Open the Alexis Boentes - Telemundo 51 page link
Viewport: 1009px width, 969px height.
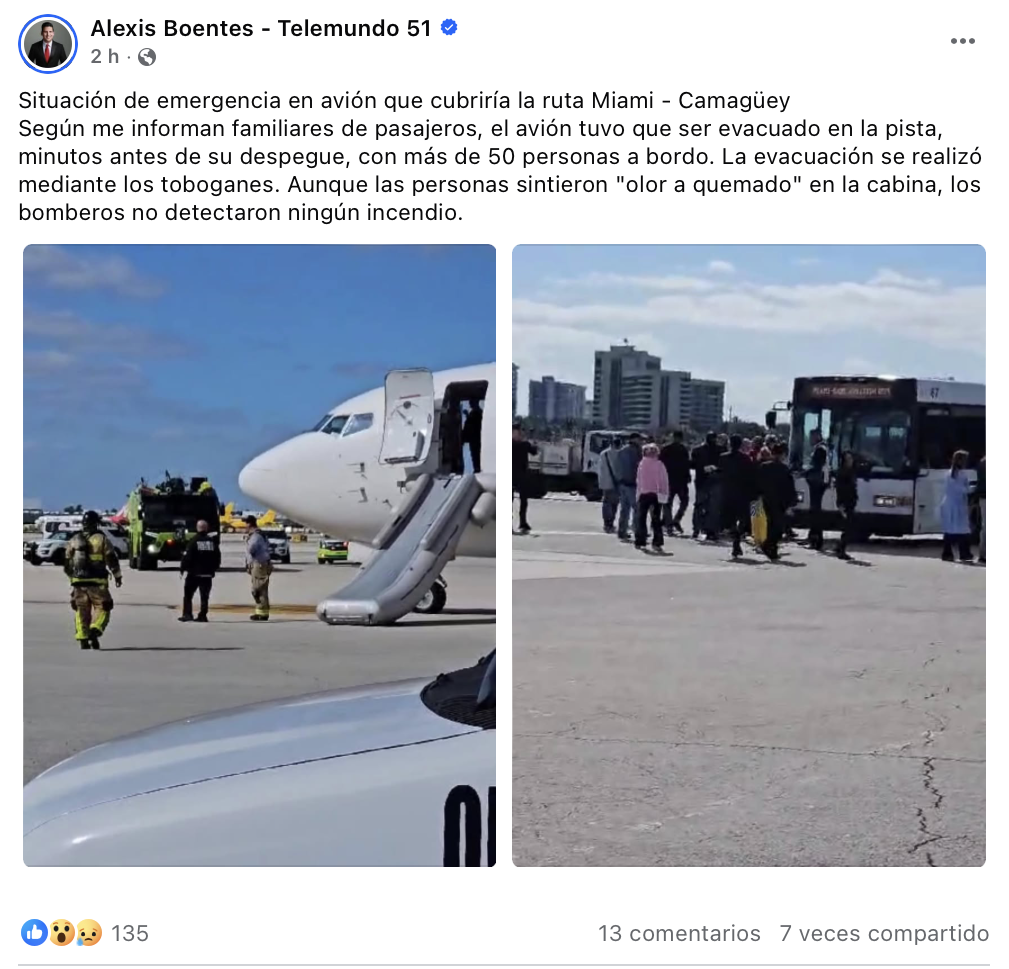tap(261, 28)
